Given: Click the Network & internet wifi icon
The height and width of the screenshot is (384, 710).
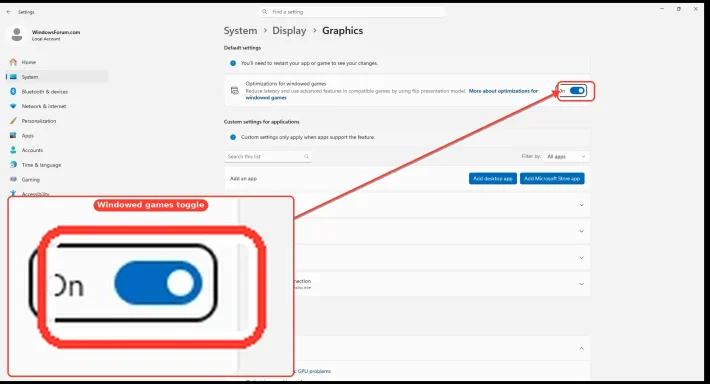Looking at the screenshot, I should click(x=13, y=106).
